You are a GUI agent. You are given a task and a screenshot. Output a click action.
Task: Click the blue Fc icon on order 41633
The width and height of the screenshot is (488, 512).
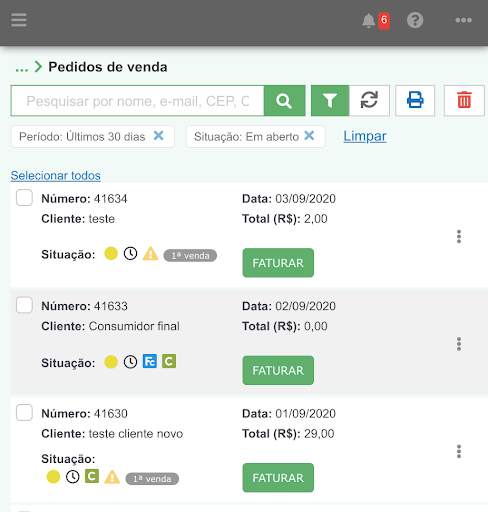(150, 361)
